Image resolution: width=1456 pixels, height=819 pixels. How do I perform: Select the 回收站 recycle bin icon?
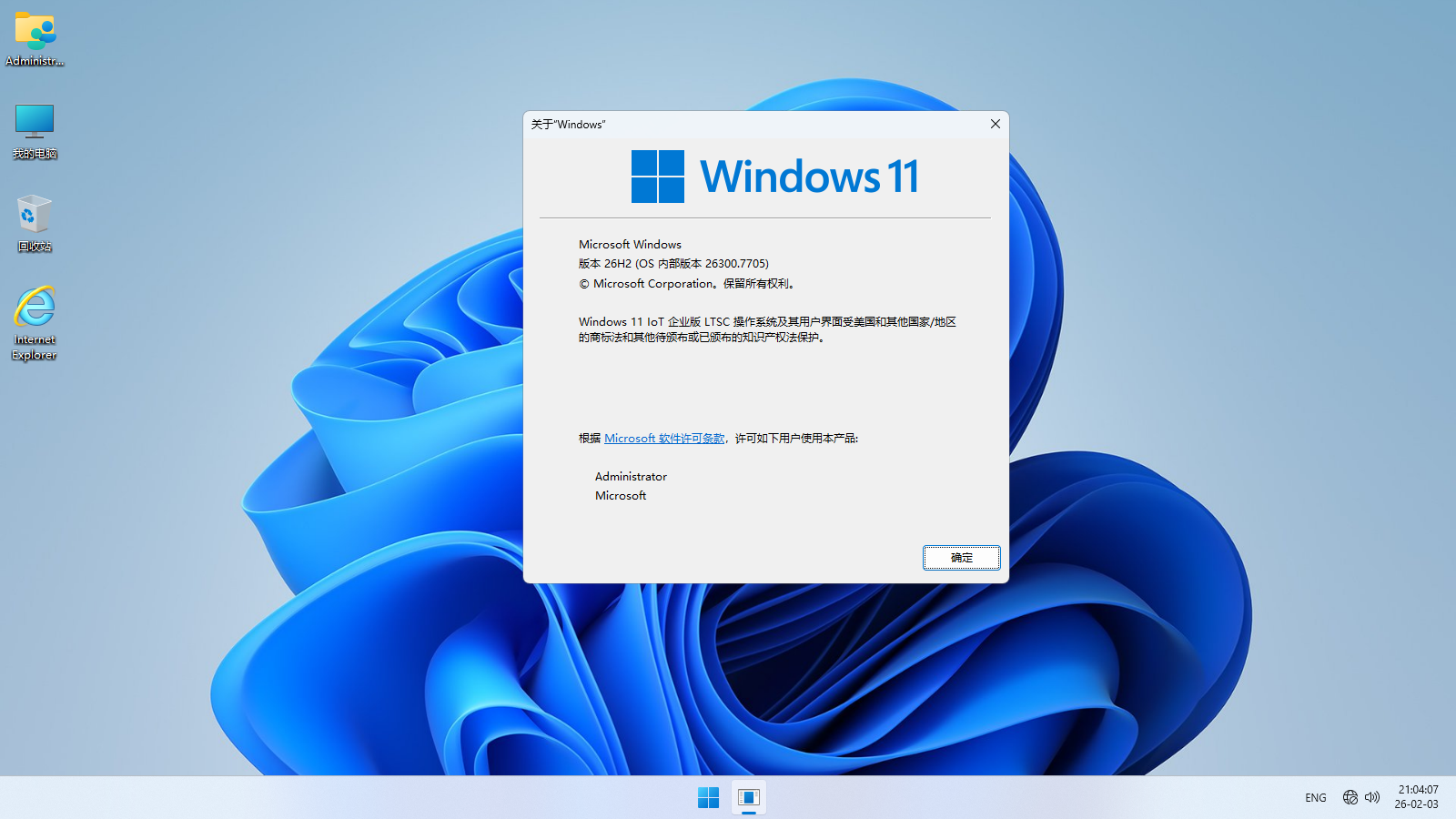point(35,223)
